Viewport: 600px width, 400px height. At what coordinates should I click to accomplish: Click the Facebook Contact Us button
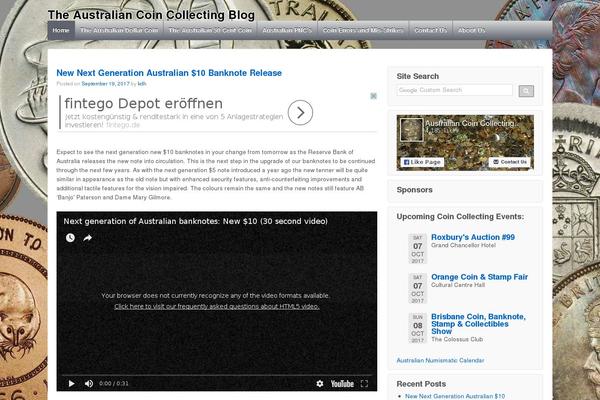coord(510,162)
